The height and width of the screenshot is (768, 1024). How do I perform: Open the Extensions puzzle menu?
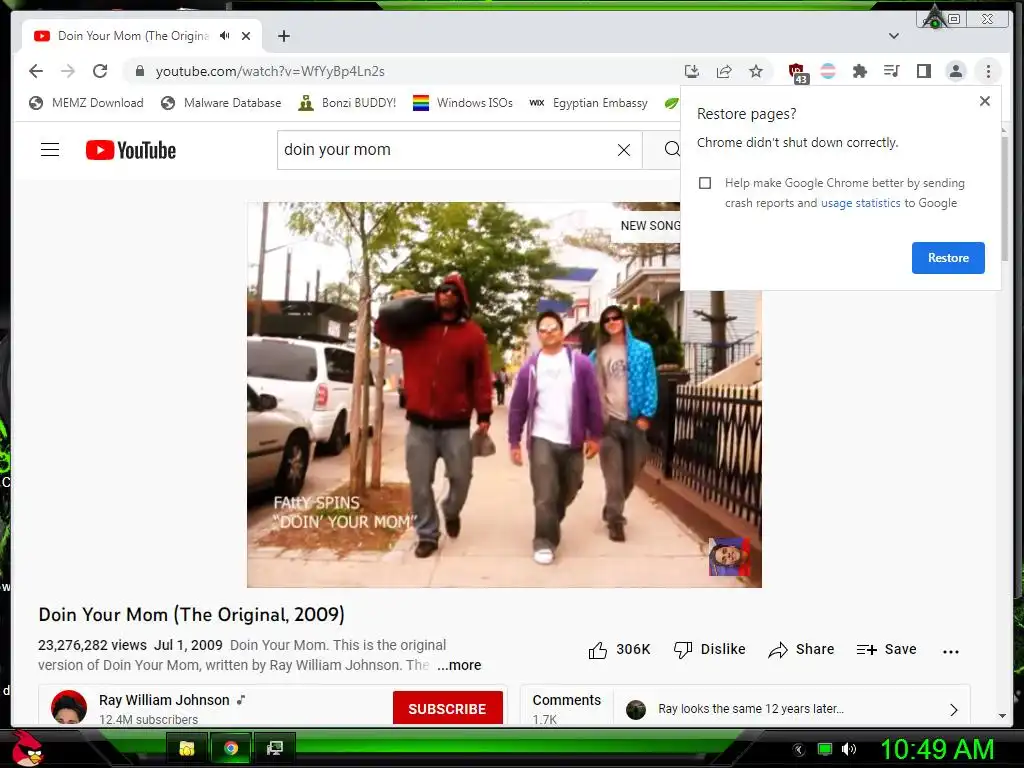[x=859, y=71]
